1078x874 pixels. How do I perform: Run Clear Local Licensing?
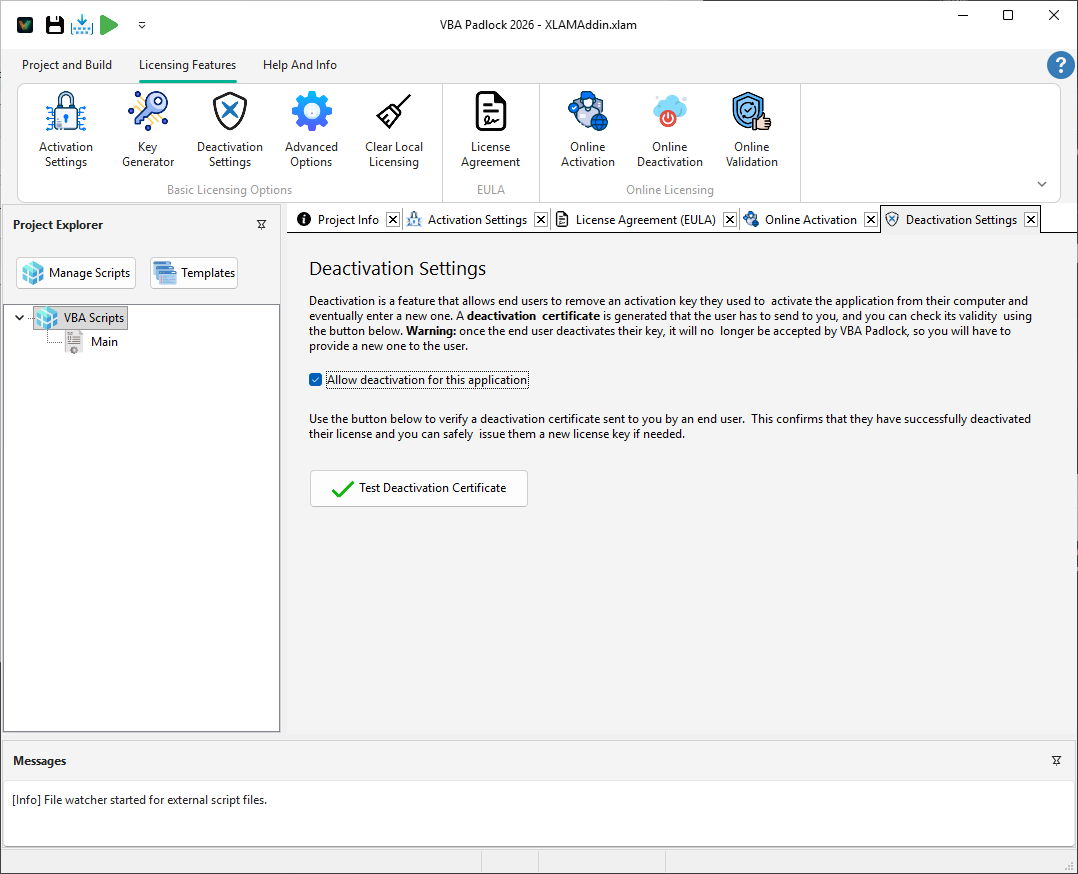point(393,128)
